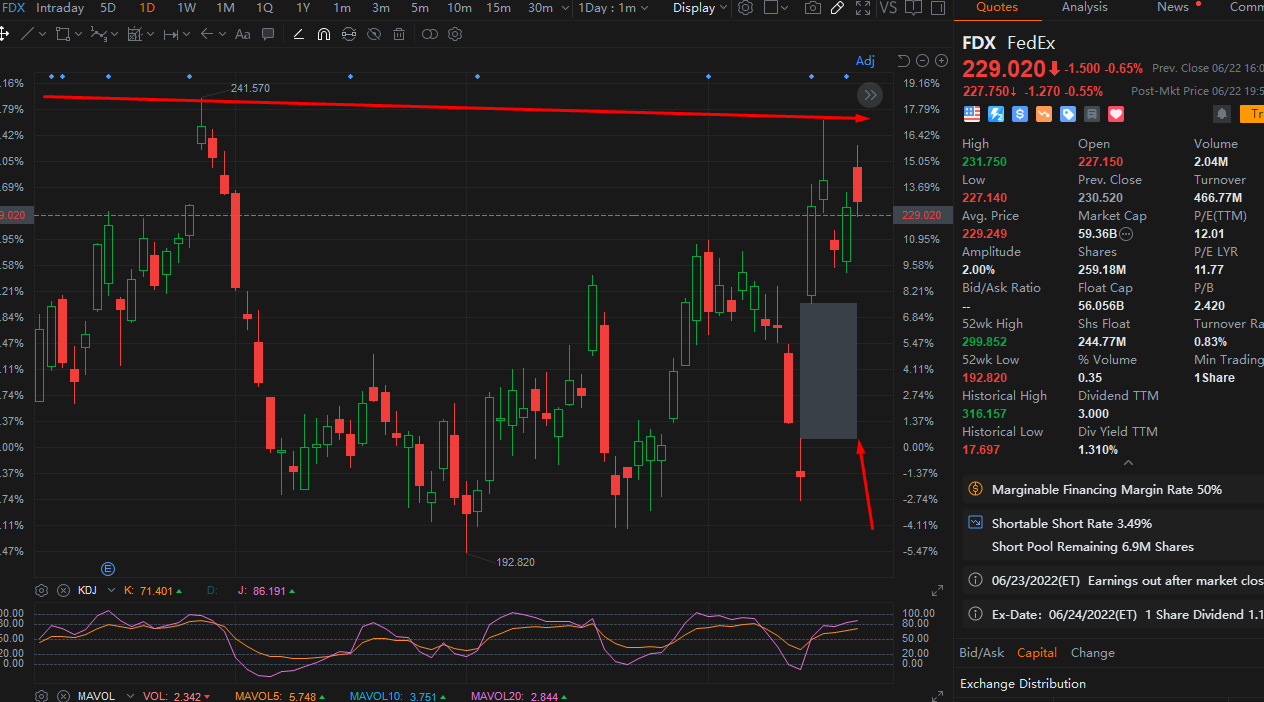Open the KDJ indicator dropdown arrow
Image resolution: width=1264 pixels, height=702 pixels.
111,590
